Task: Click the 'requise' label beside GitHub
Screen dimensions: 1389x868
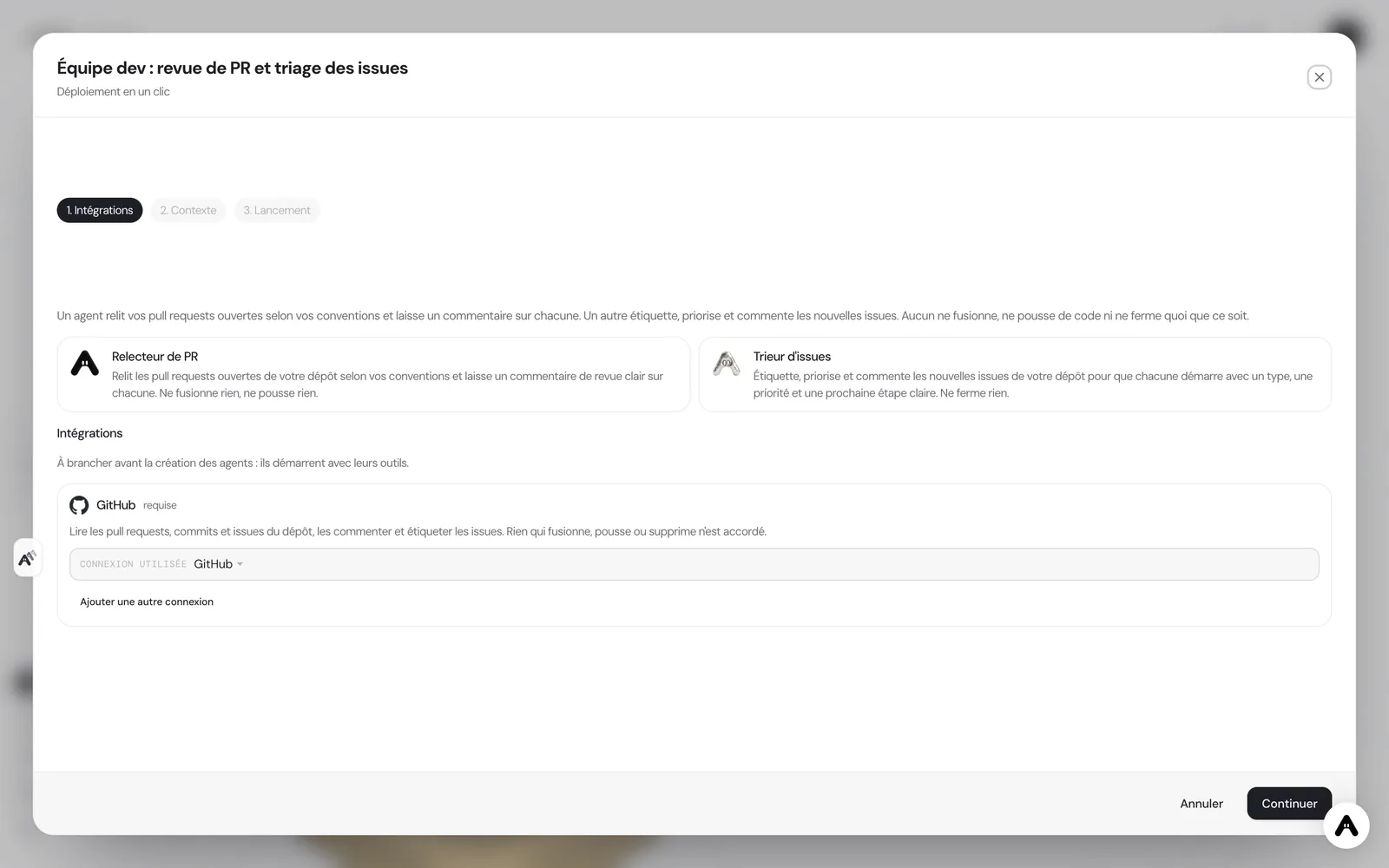Action: click(x=160, y=505)
